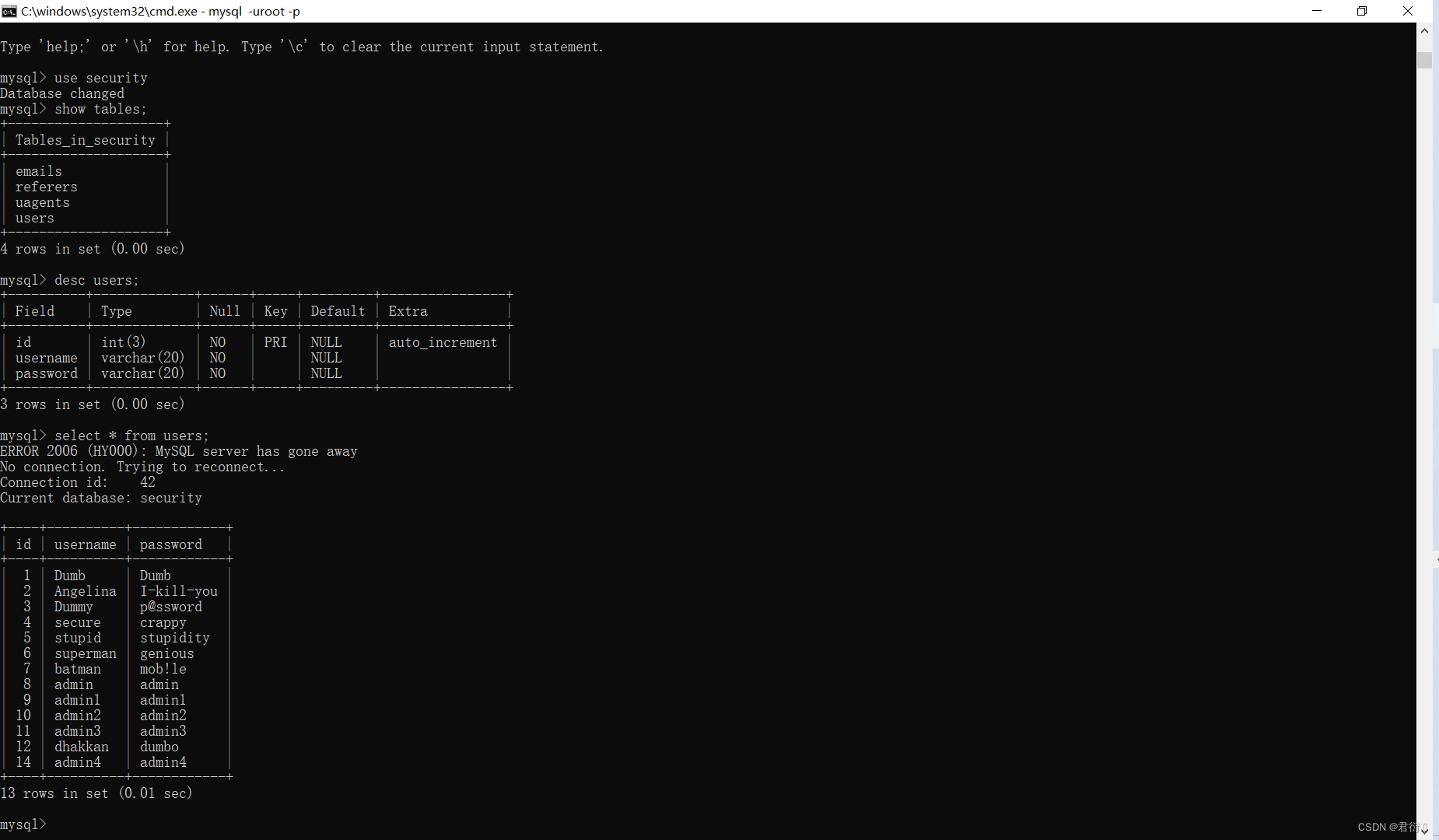Viewport: 1439px width, 840px height.
Task: Click the vertical scrollbar thumb
Action: [x=1424, y=61]
